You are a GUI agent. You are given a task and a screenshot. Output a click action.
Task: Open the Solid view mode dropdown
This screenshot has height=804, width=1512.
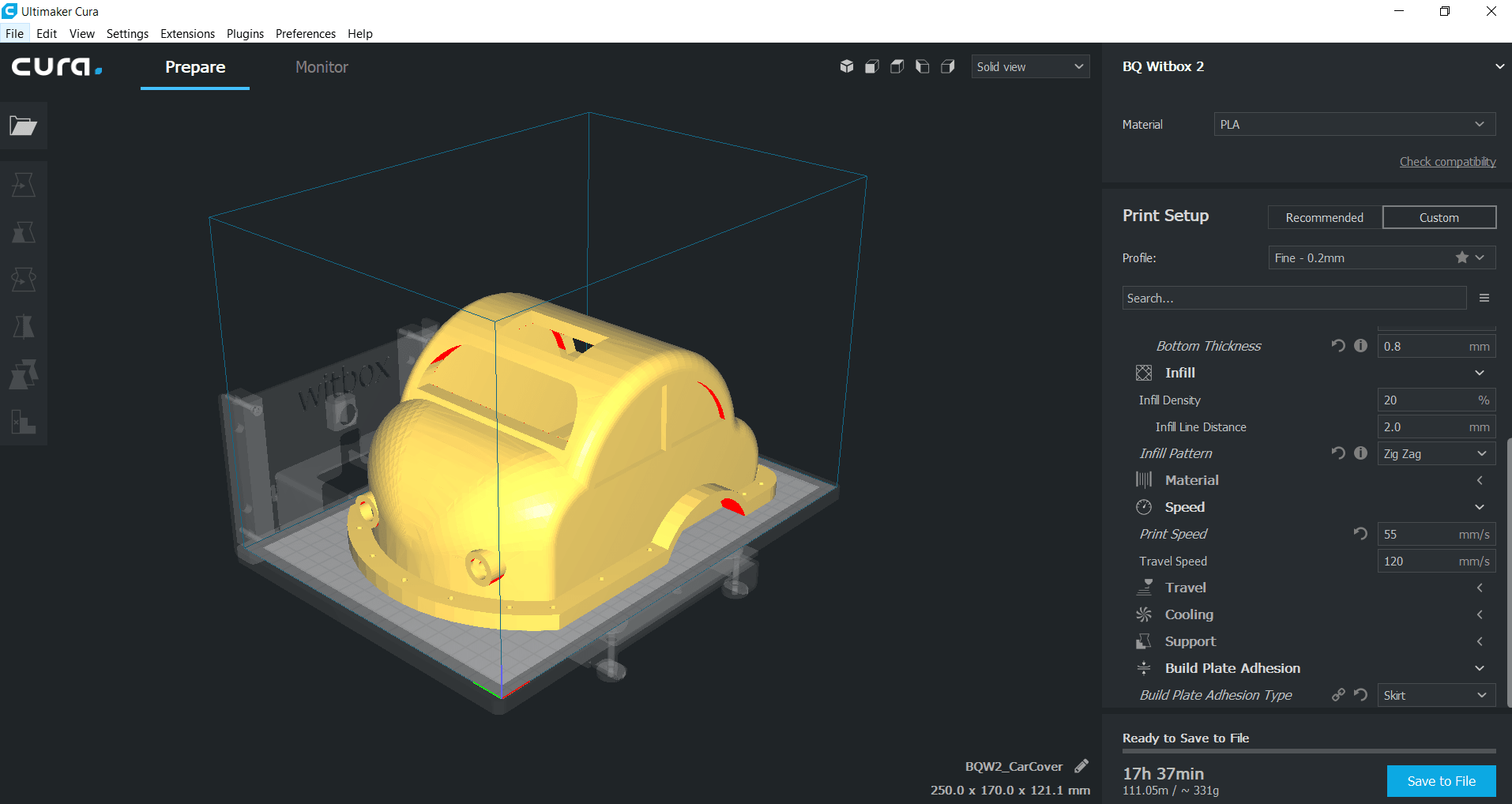[1030, 66]
